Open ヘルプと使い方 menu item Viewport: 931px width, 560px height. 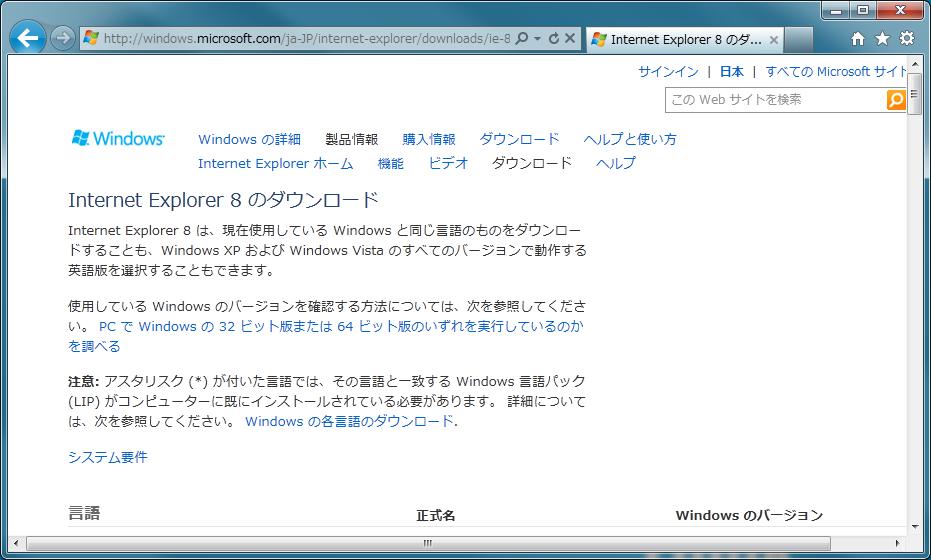pos(630,140)
